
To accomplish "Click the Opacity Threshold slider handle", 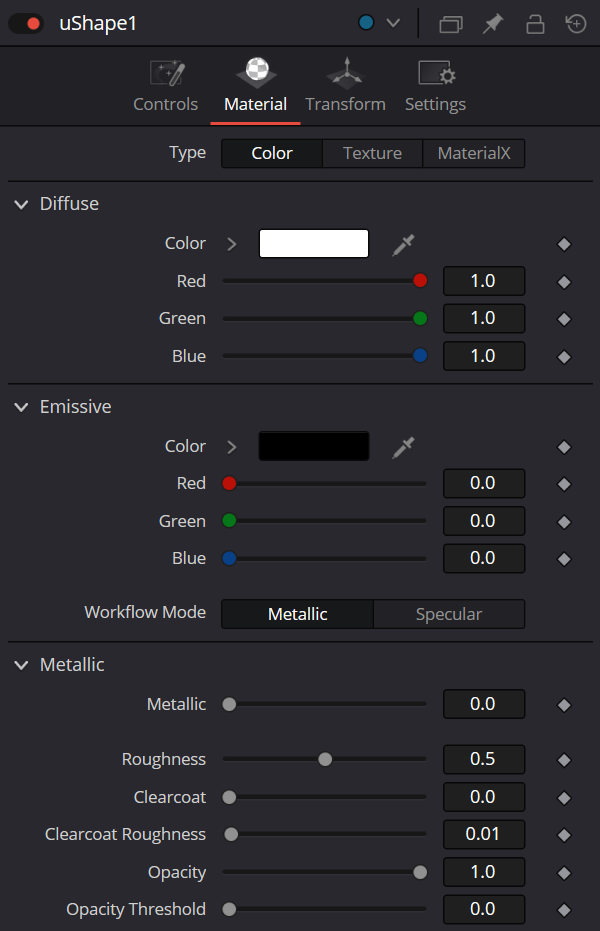I will (229, 909).
